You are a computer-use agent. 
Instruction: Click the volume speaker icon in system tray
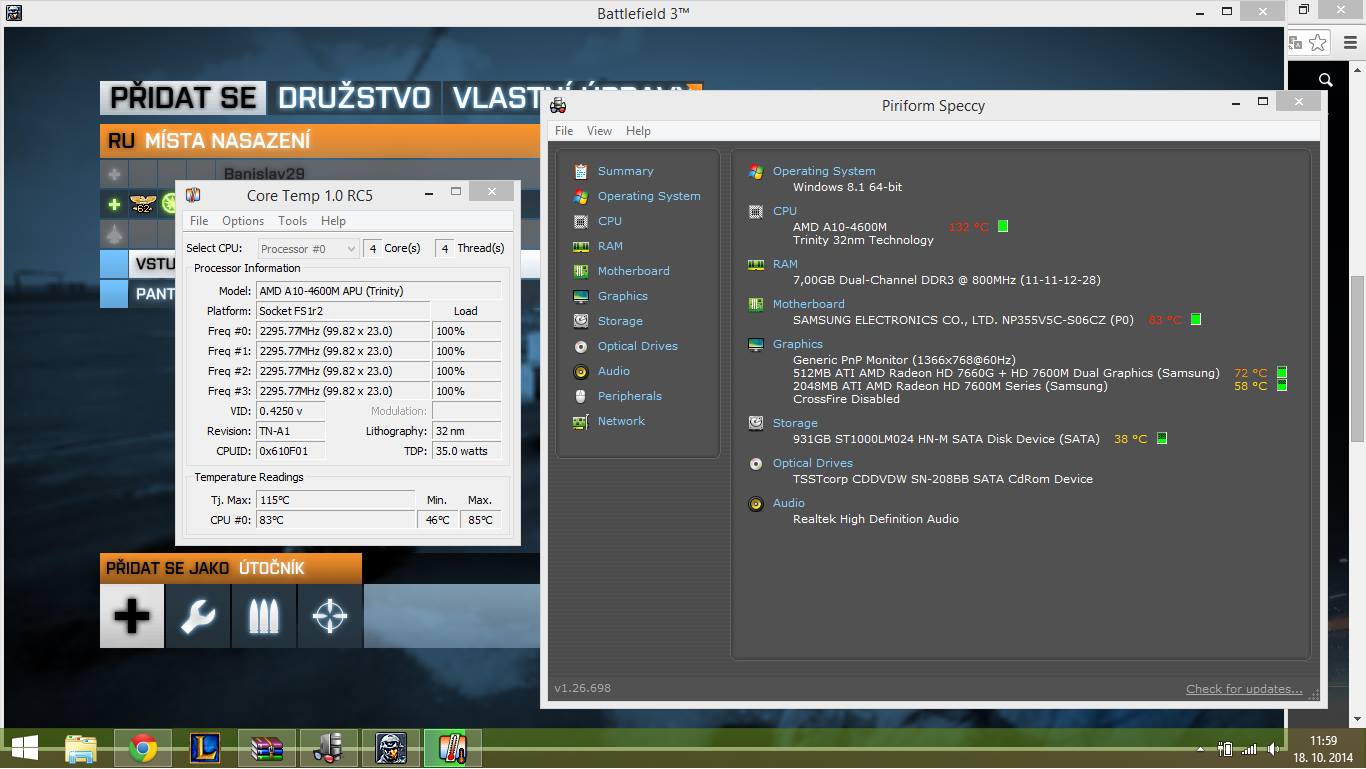(1274, 749)
